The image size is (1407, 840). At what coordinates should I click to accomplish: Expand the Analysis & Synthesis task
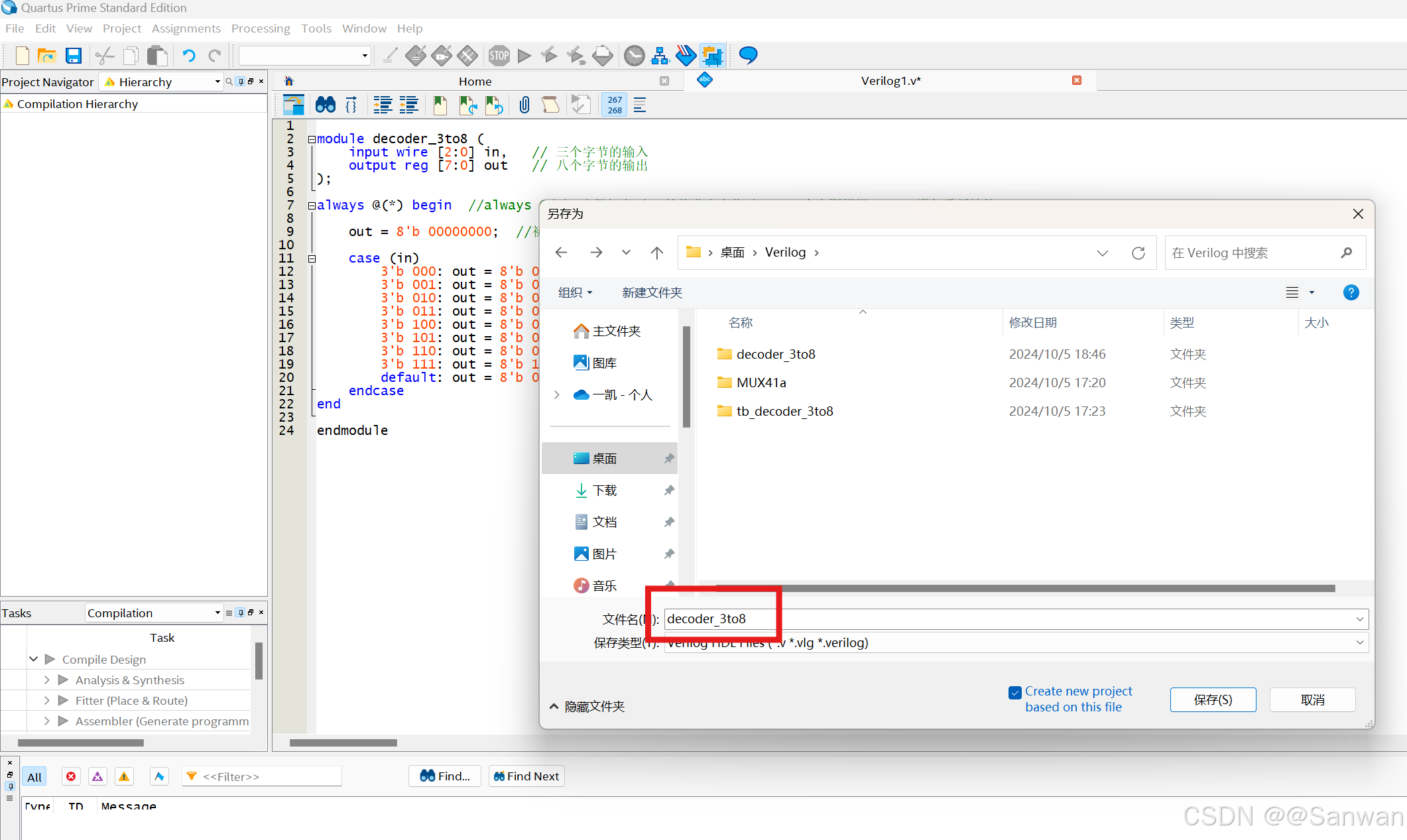pyautogui.click(x=46, y=680)
